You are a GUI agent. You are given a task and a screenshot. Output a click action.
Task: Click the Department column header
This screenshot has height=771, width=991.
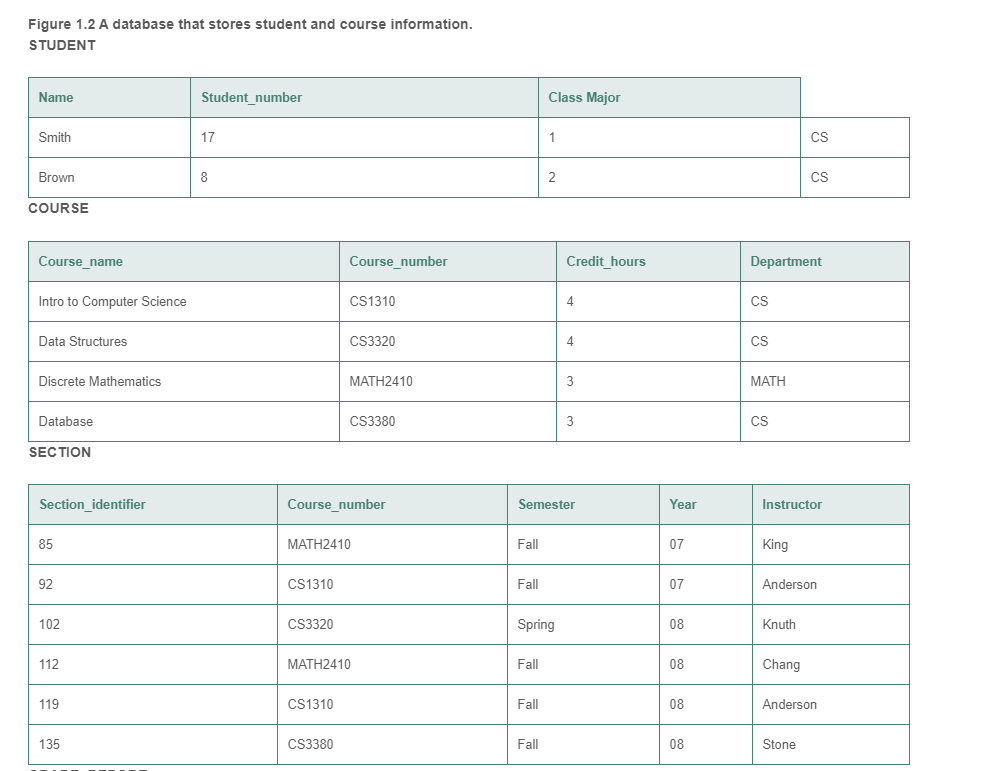pos(786,261)
